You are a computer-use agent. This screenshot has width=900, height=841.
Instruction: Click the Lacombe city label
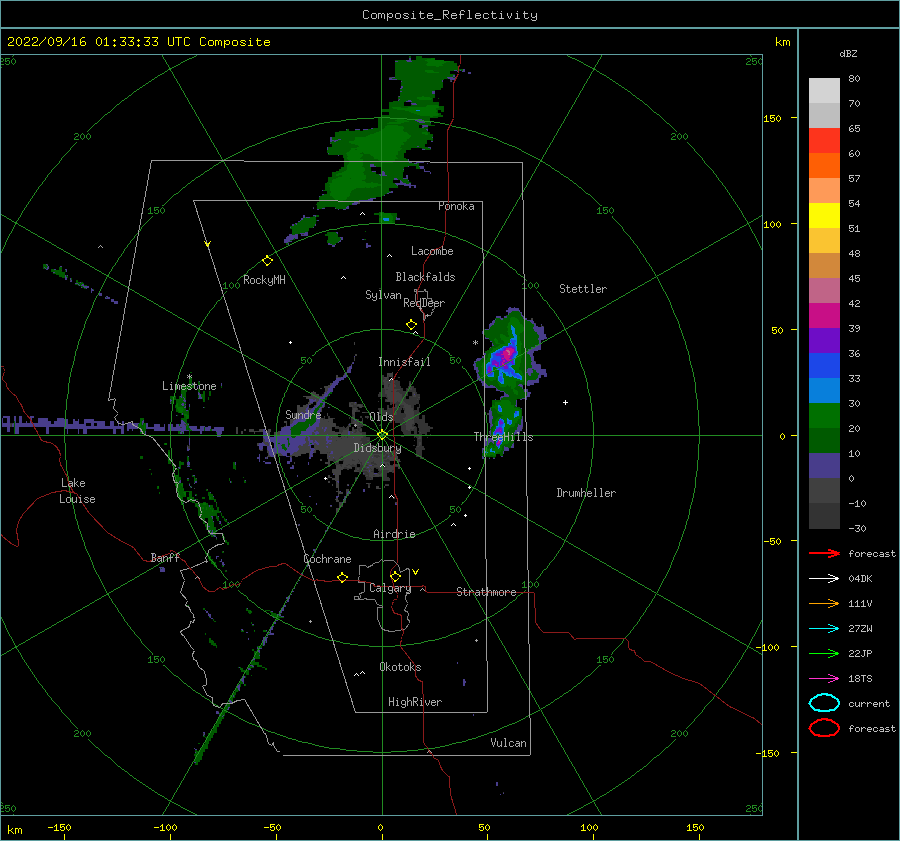432,251
